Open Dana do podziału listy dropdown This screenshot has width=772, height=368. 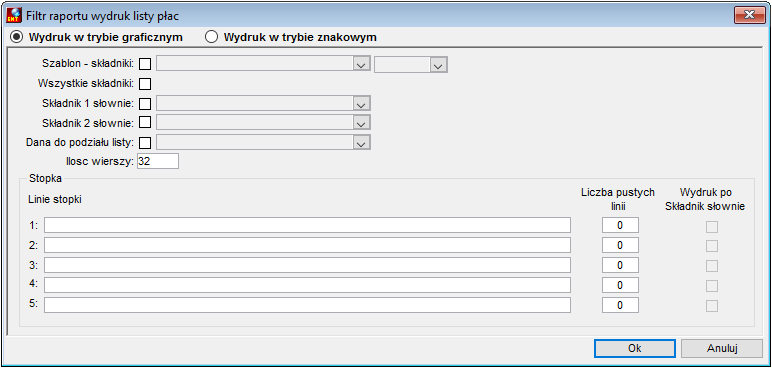263,143
